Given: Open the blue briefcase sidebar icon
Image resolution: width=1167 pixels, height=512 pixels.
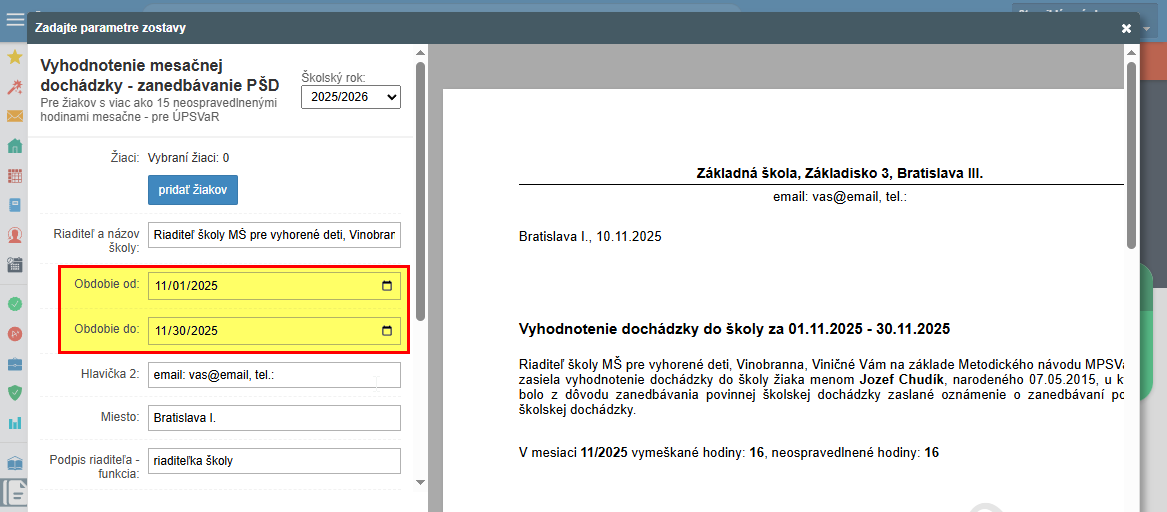Looking at the screenshot, I should pos(15,363).
